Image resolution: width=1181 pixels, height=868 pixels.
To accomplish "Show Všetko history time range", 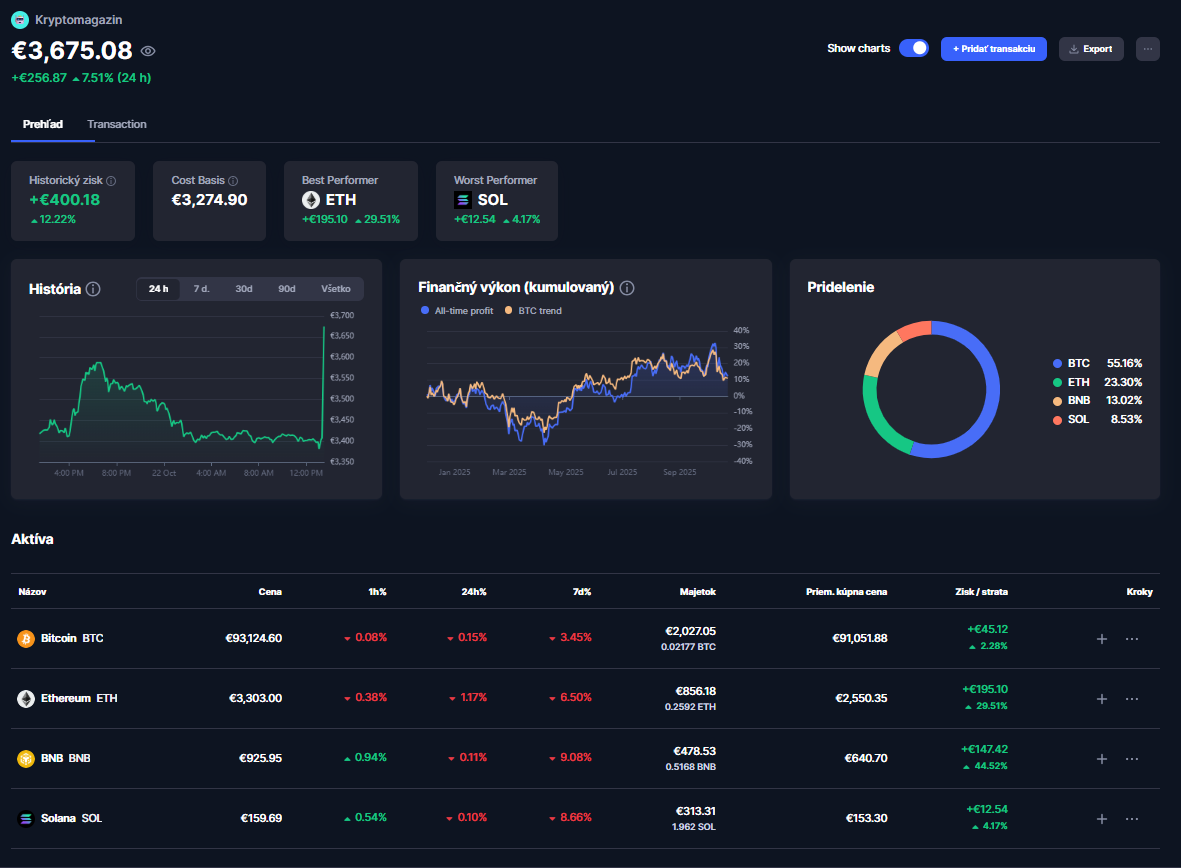I will [335, 289].
